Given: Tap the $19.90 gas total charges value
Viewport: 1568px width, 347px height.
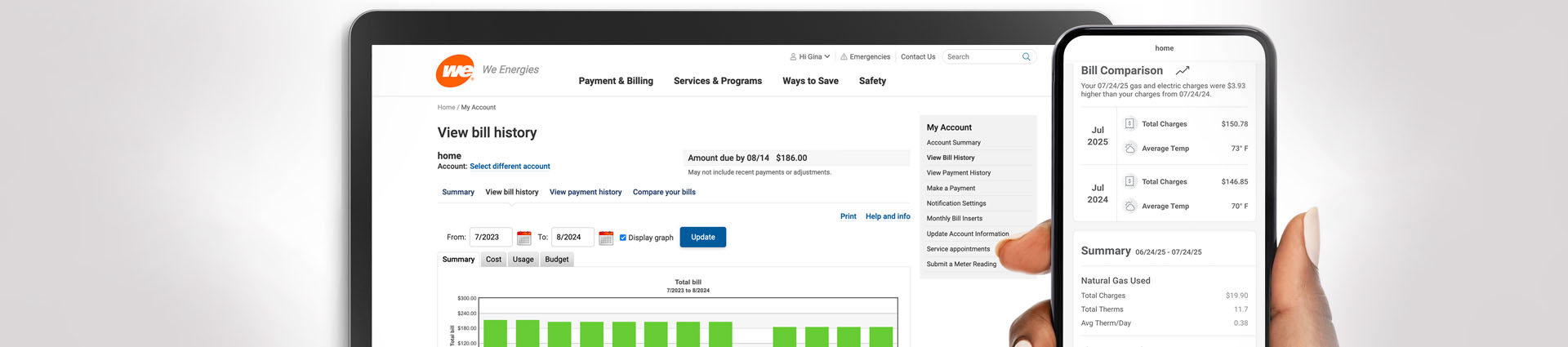Looking at the screenshot, I should 1236,296.
